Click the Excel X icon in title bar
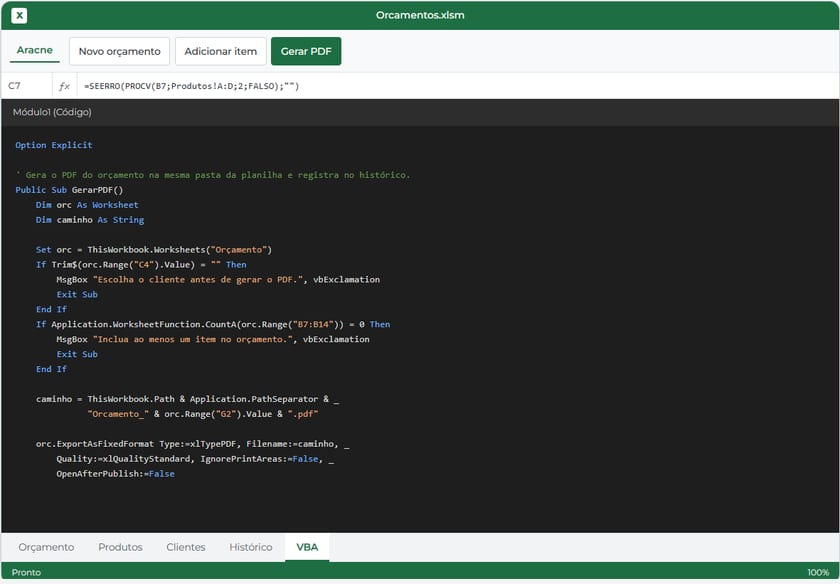 coord(19,15)
